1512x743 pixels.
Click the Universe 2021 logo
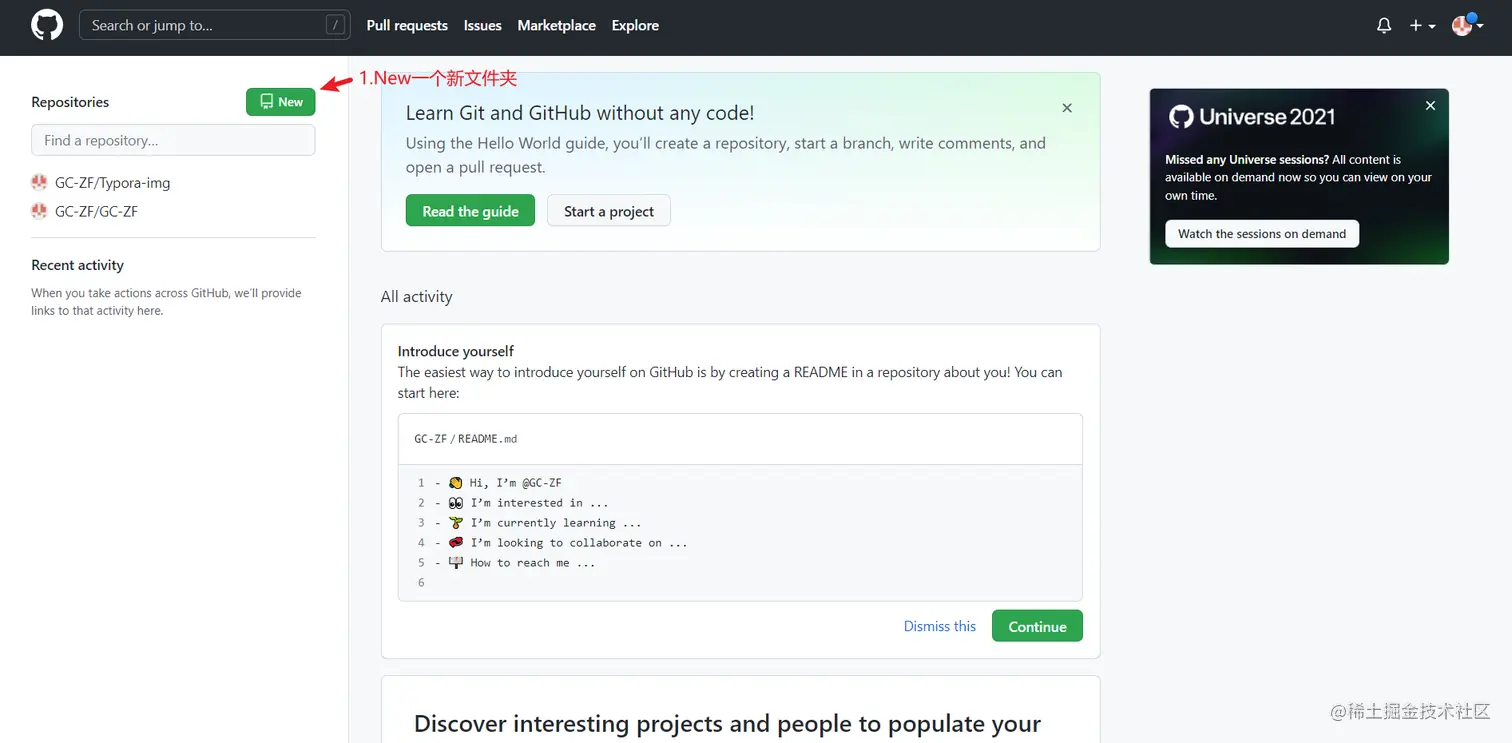1252,117
